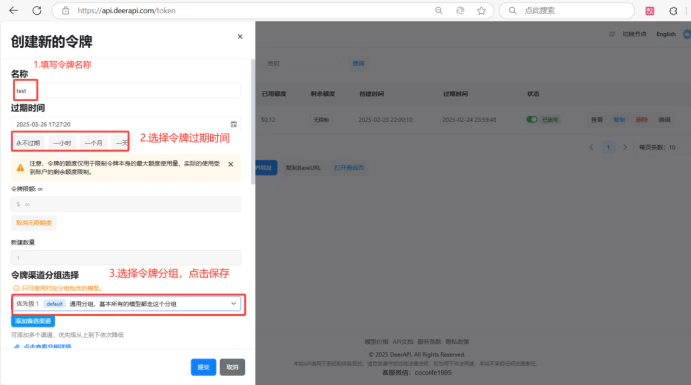Click the info icon before 只可使用对应分组 hint
The width and height of the screenshot is (691, 385).
click(16, 288)
